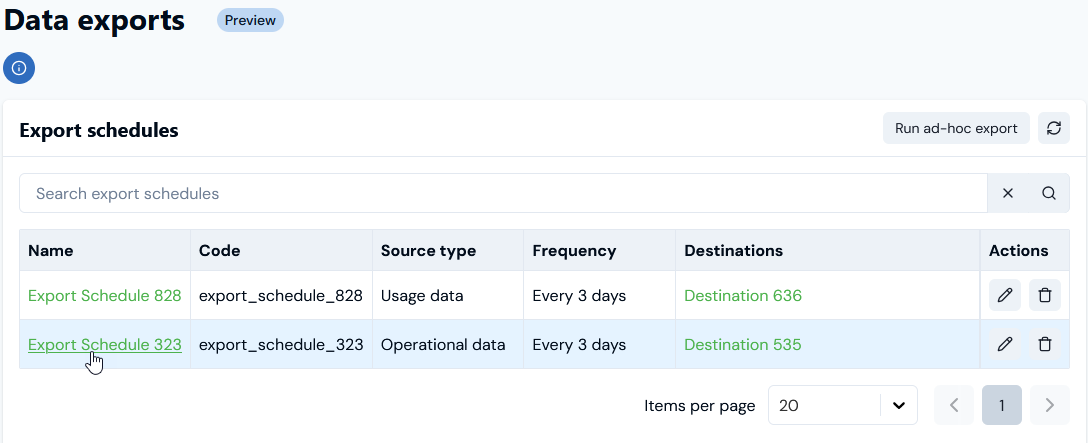Open the Items per page dropdown
This screenshot has width=1088, height=443.
pos(843,405)
